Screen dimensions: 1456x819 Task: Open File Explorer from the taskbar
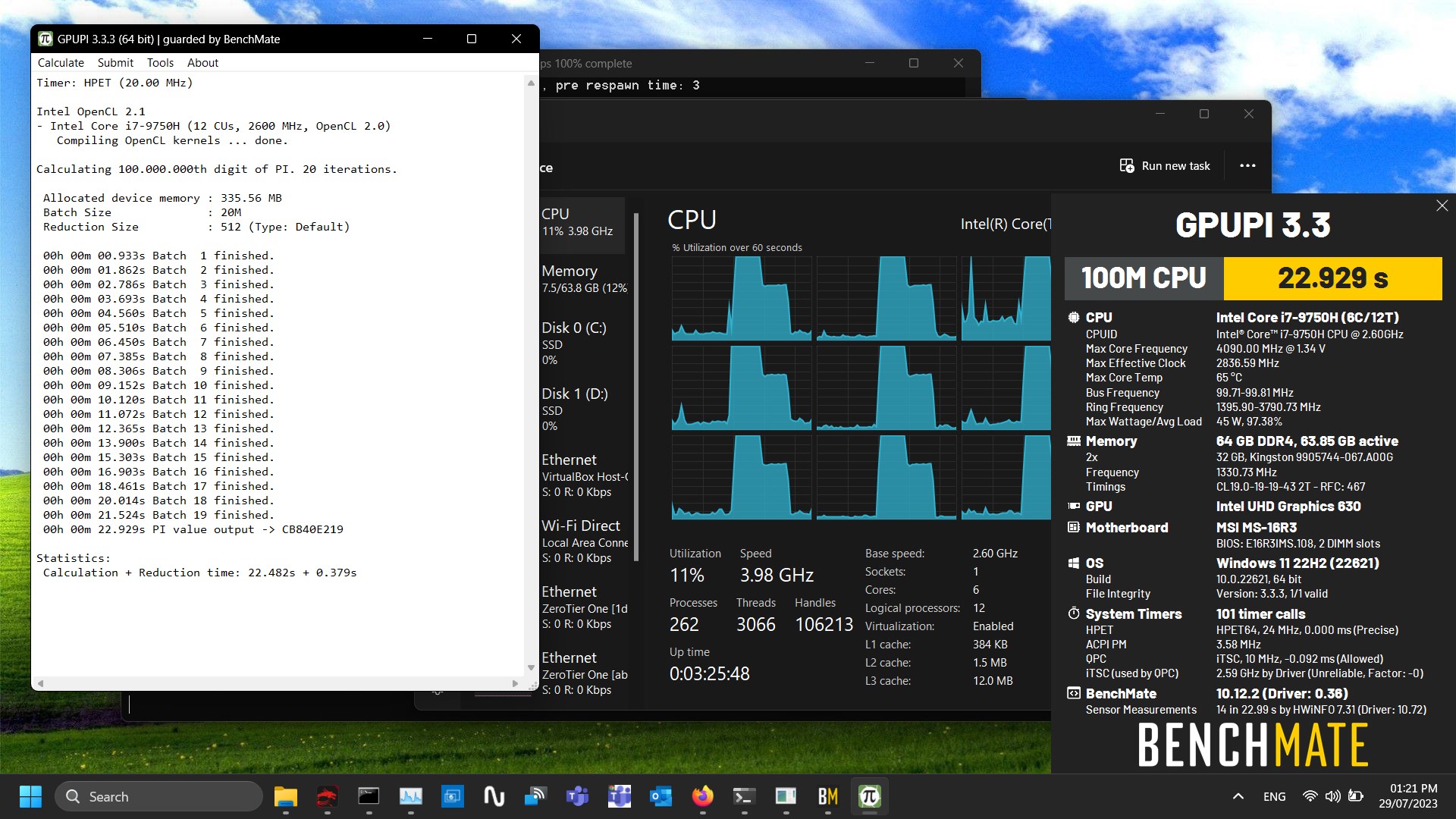[x=286, y=796]
